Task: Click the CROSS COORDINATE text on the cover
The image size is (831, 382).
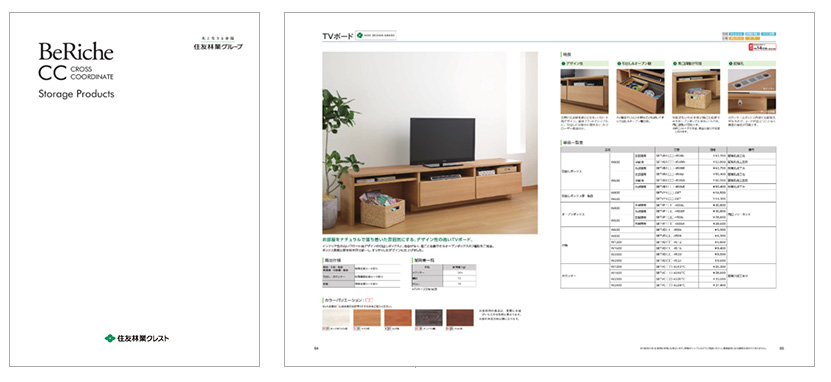Action: [92, 73]
